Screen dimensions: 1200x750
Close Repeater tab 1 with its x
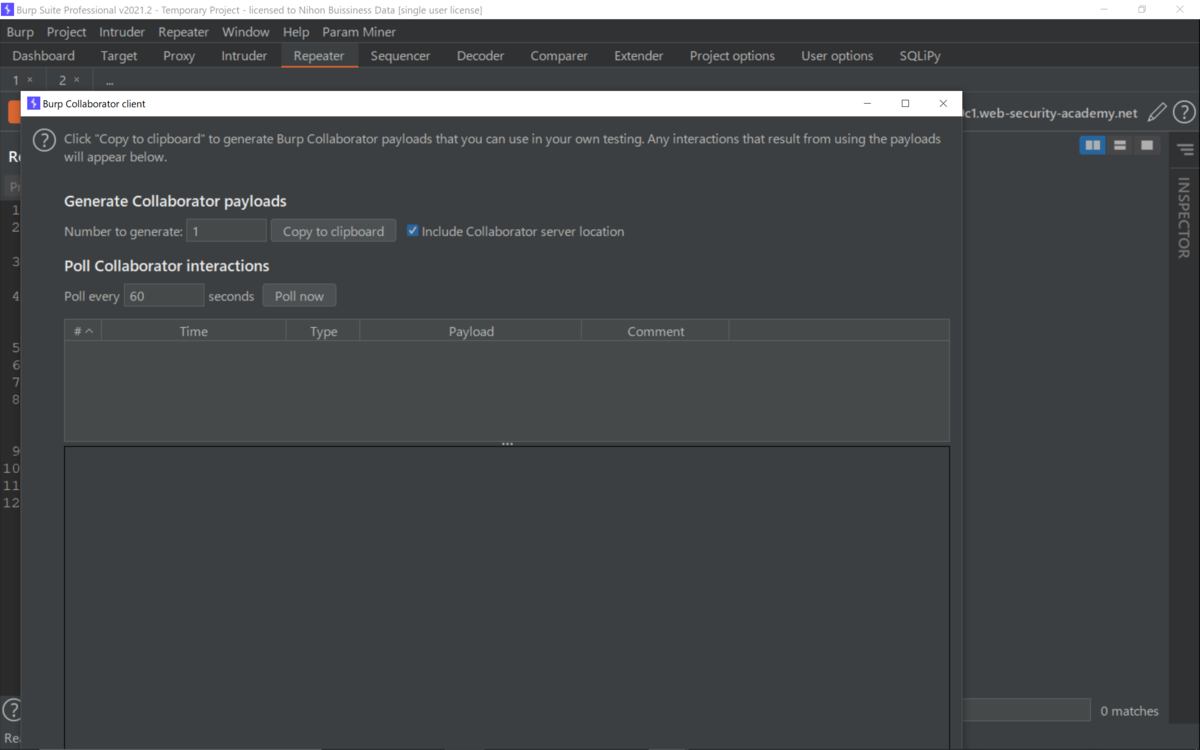coord(30,80)
